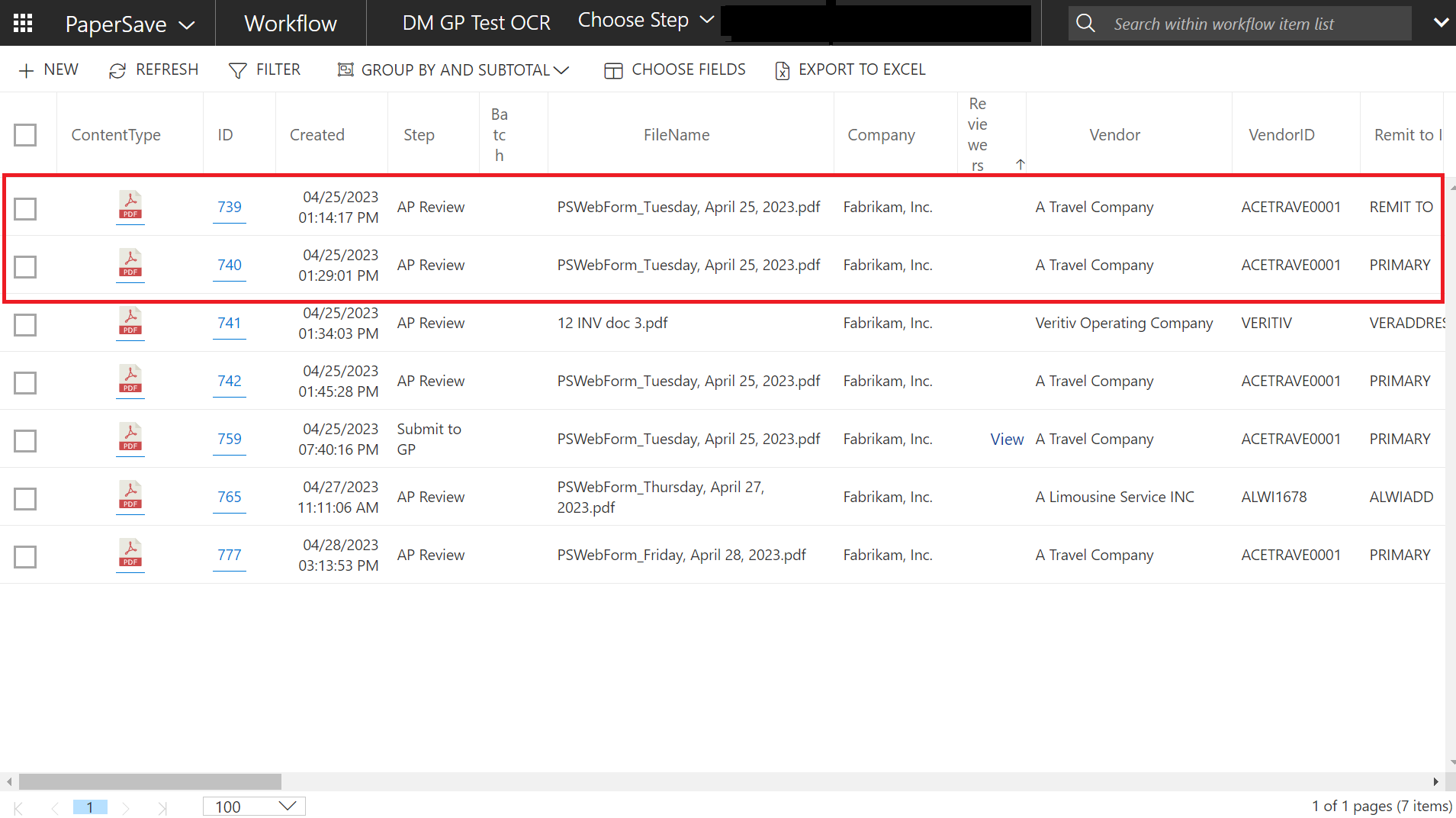Check the row checkbox for item 777
The width and height of the screenshot is (1456, 818).
[25, 556]
